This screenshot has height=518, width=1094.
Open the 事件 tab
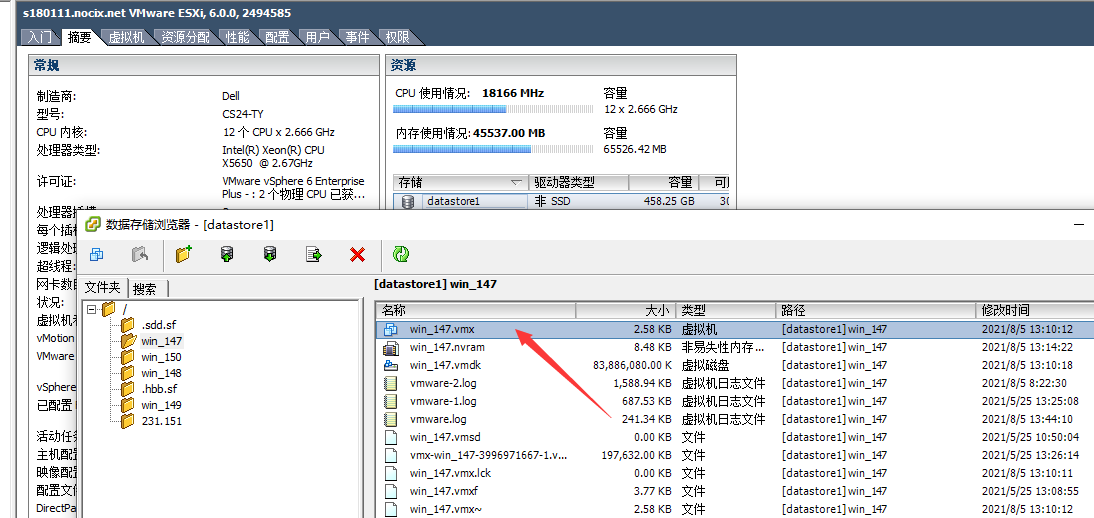click(x=357, y=38)
